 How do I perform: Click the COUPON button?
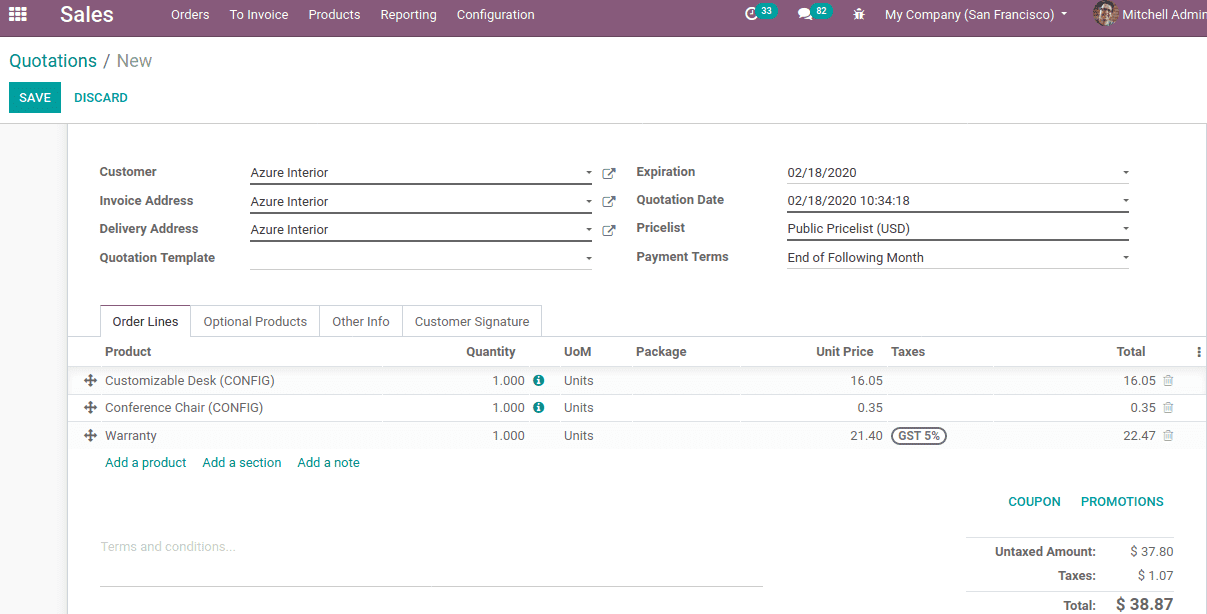1034,502
